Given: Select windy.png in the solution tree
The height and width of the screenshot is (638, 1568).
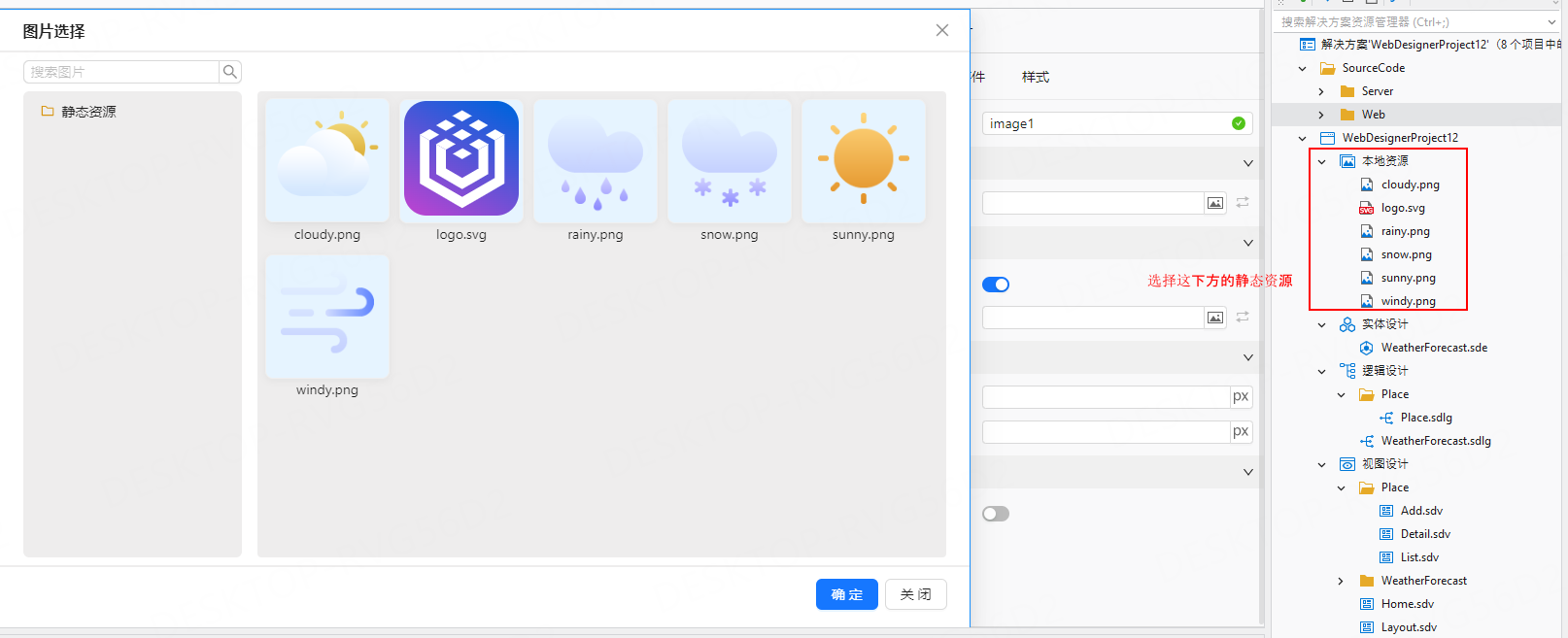Looking at the screenshot, I should [1409, 301].
